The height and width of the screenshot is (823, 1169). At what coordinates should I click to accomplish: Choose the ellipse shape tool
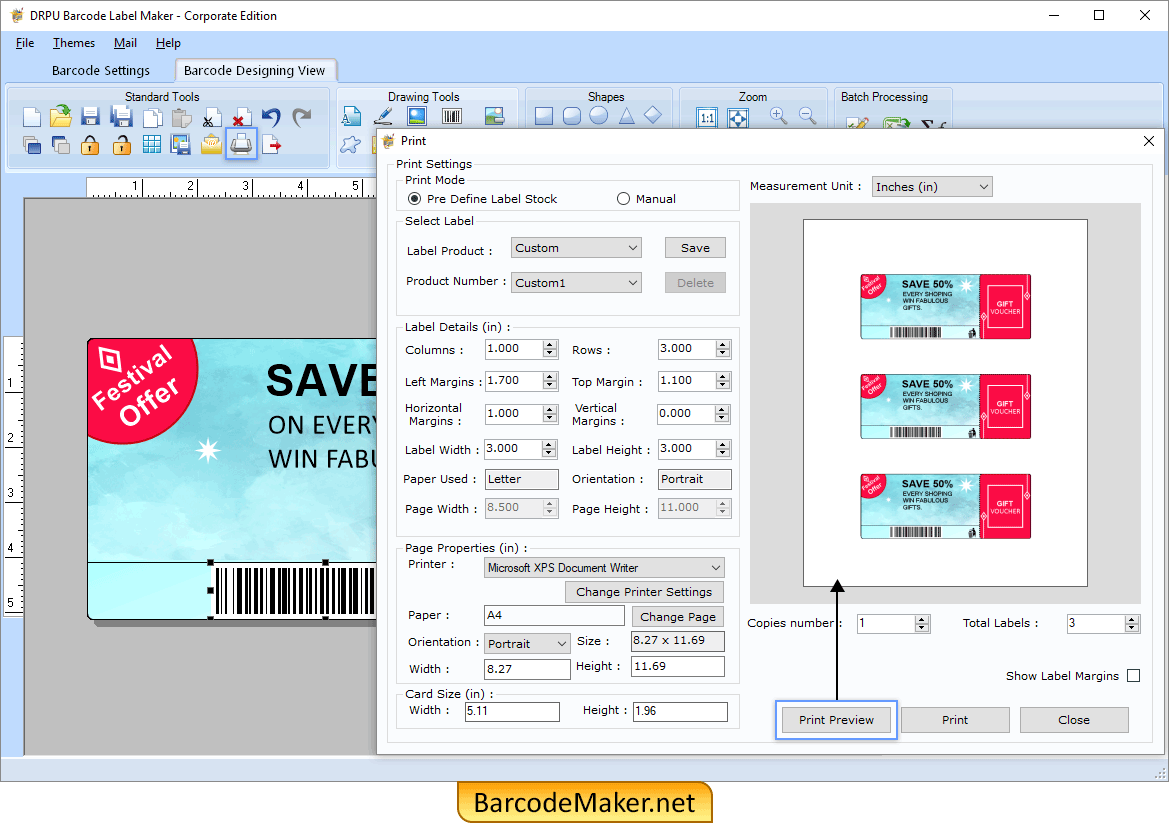point(597,116)
